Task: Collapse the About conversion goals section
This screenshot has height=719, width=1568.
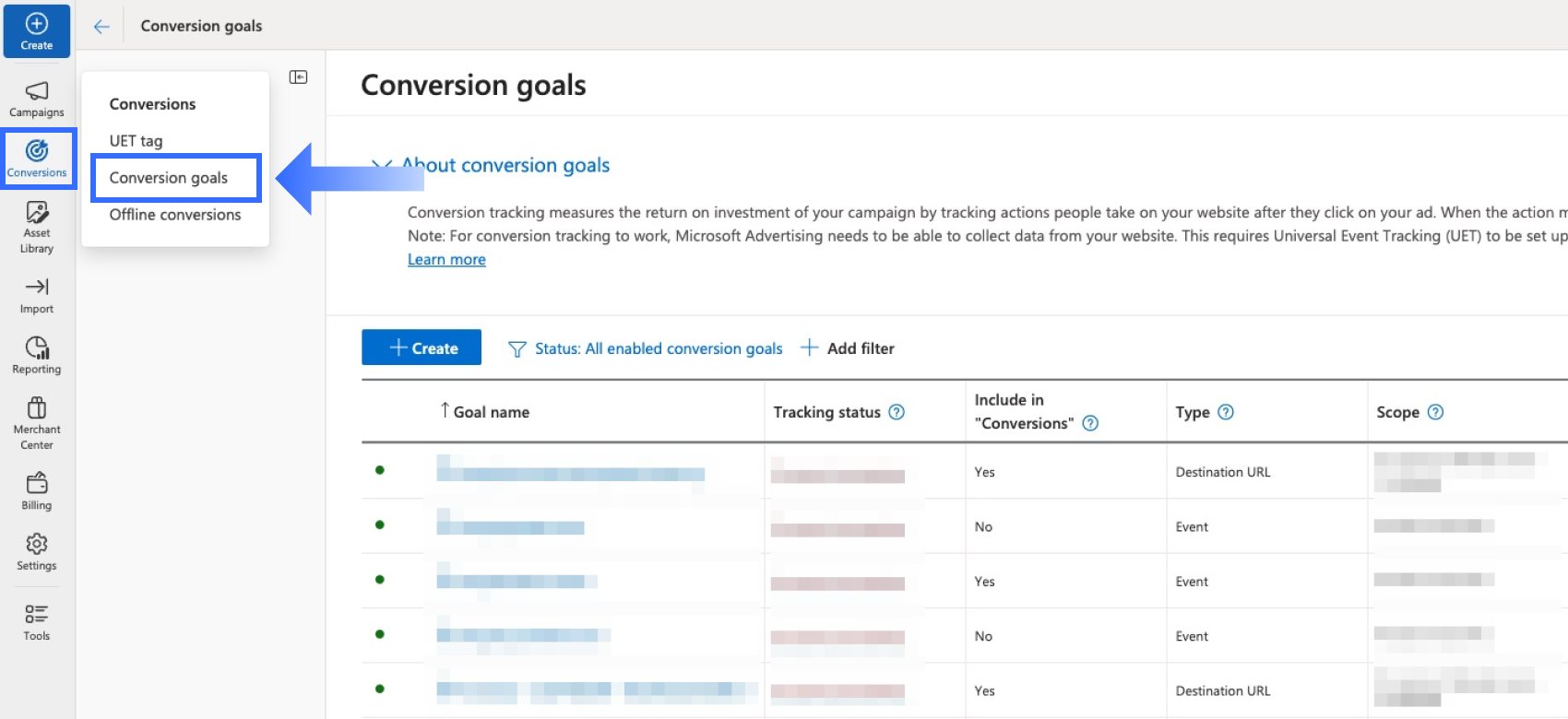Action: click(380, 165)
